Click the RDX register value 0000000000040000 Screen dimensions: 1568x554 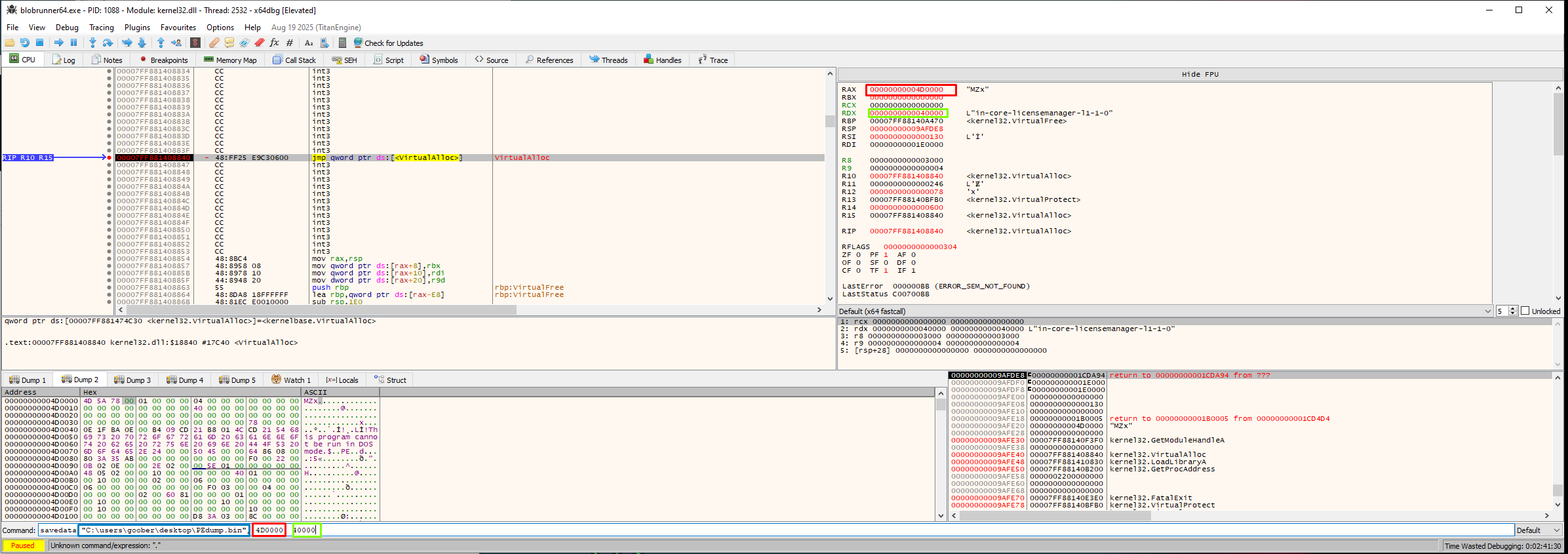907,113
